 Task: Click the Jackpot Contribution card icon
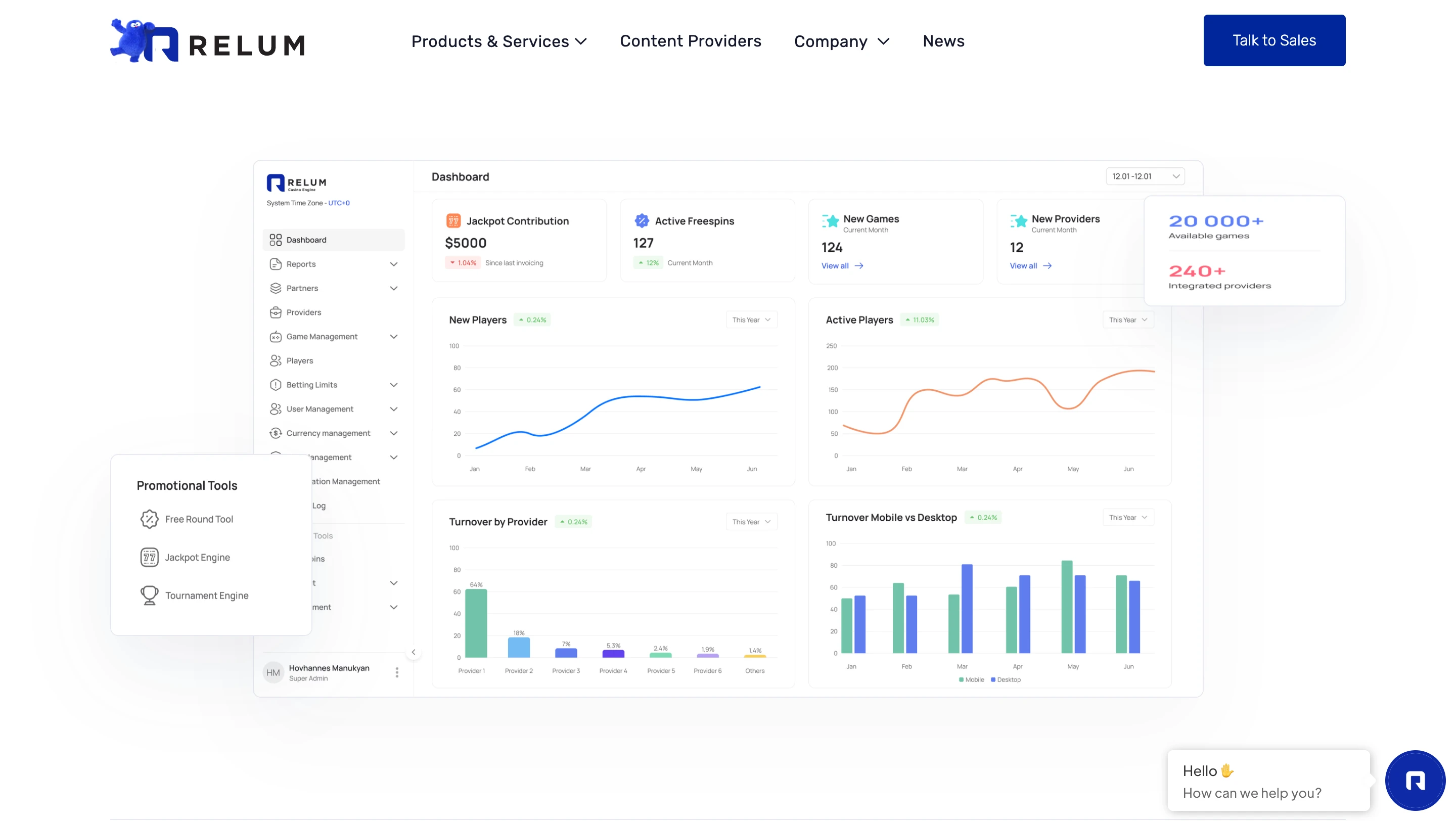coord(453,220)
